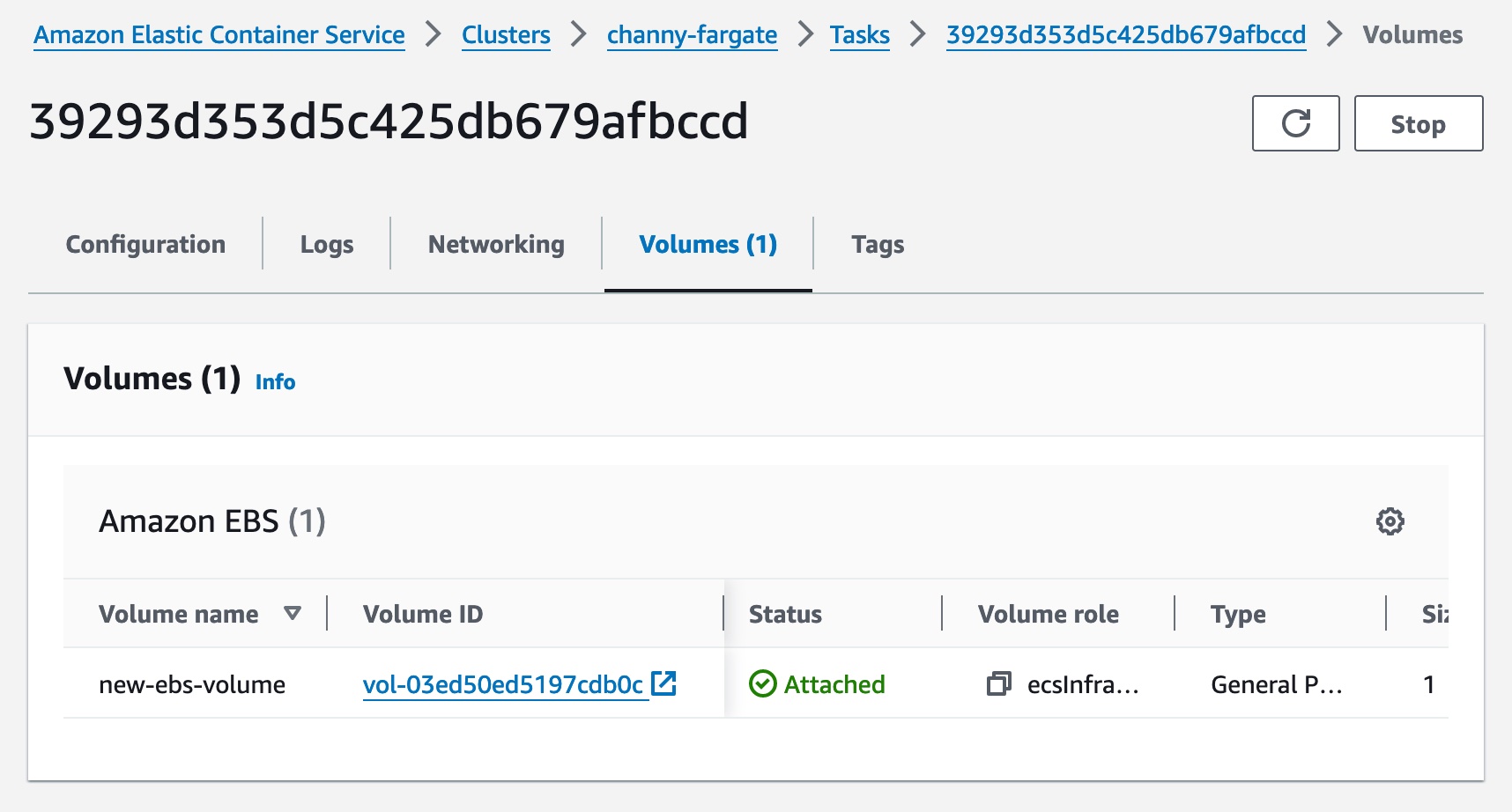Select the Volumes (1) tab
The height and width of the screenshot is (812, 1512).
click(x=708, y=244)
